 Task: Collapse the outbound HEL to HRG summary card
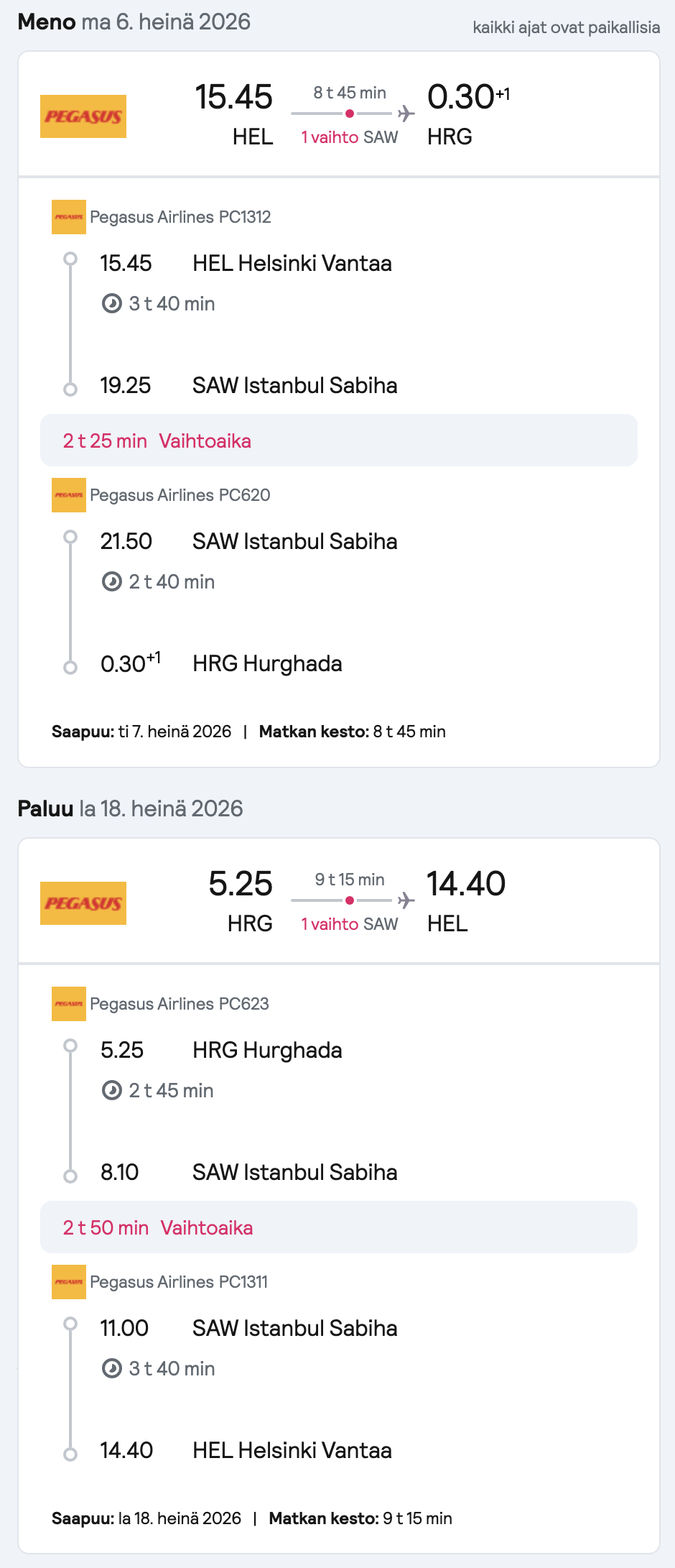[x=339, y=114]
